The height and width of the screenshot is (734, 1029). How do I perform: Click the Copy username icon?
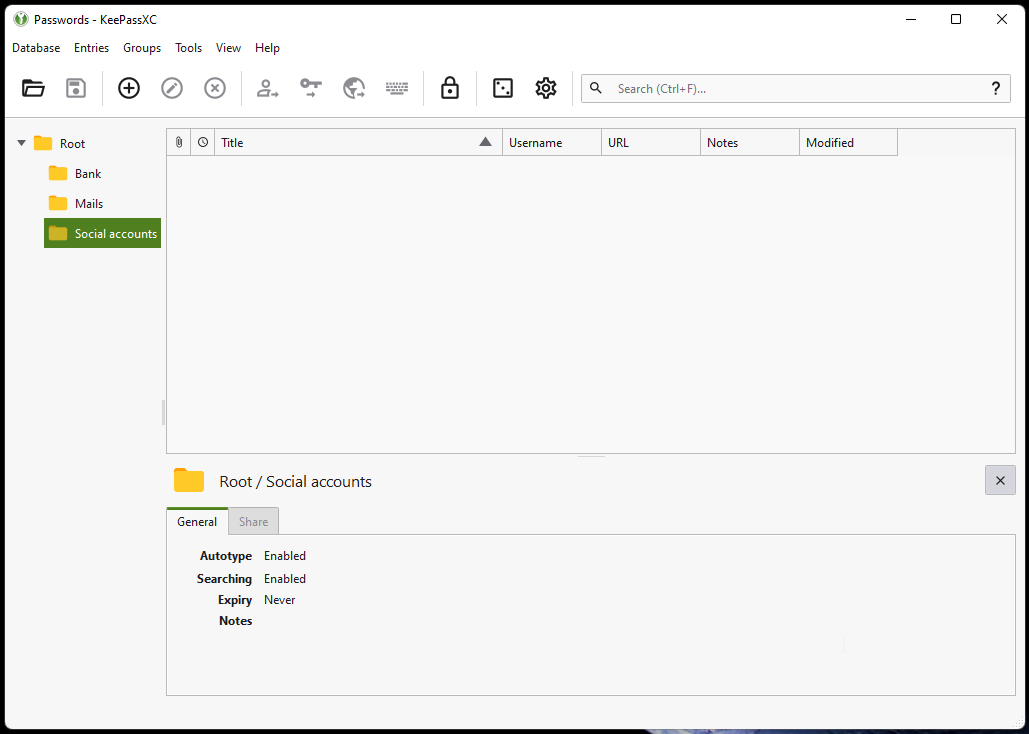point(267,88)
